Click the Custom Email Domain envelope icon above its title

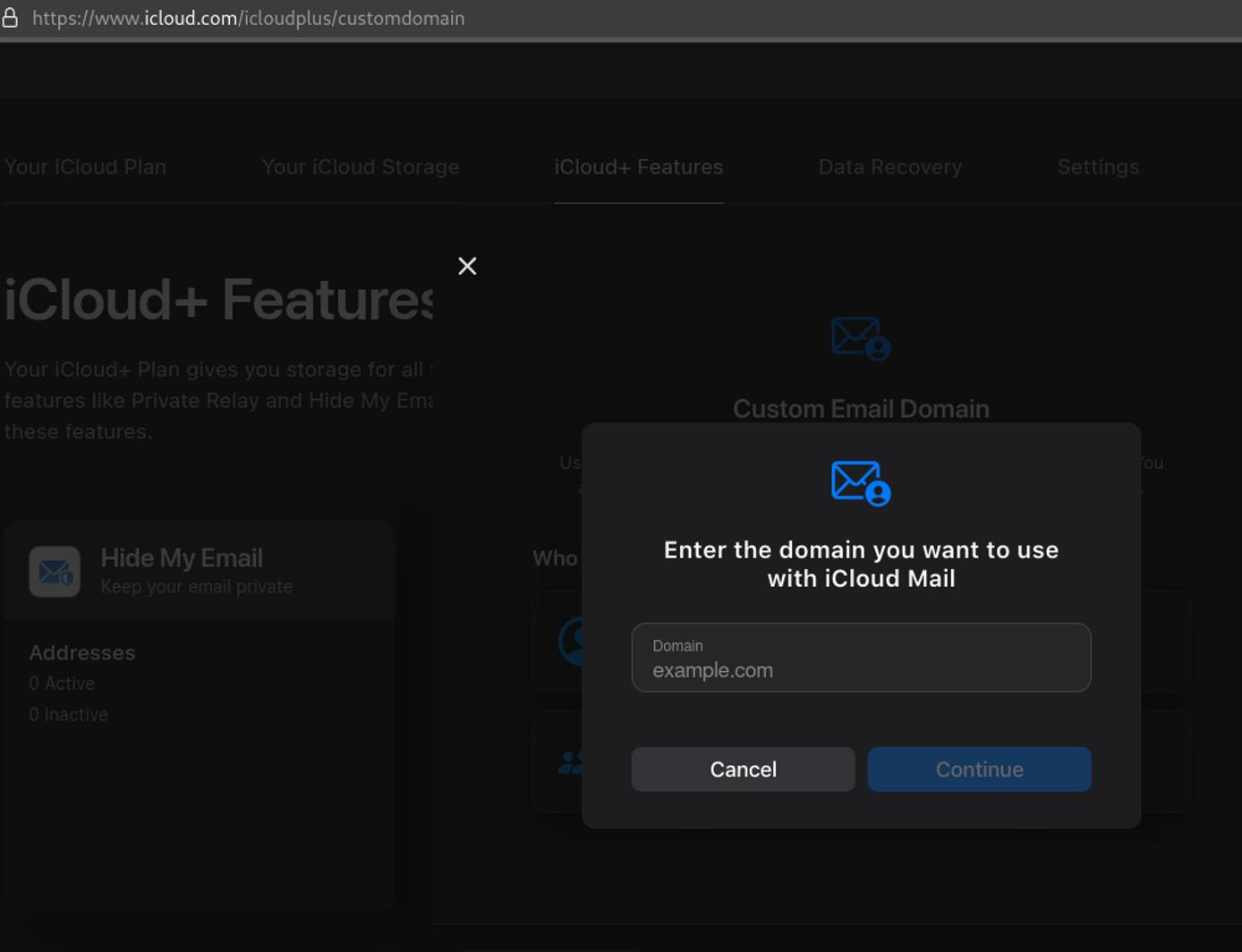[859, 338]
